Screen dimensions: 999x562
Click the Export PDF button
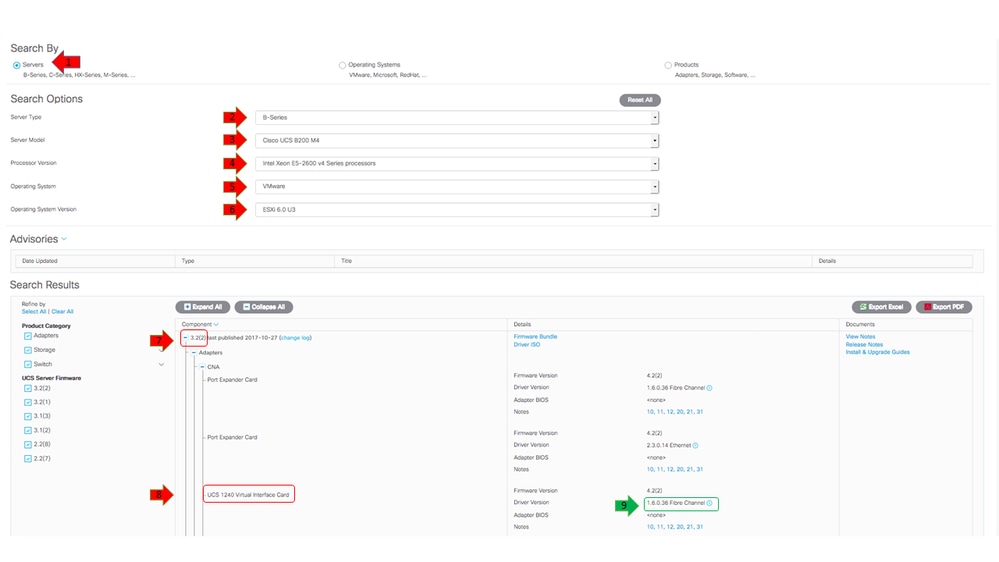pyautogui.click(x=944, y=307)
